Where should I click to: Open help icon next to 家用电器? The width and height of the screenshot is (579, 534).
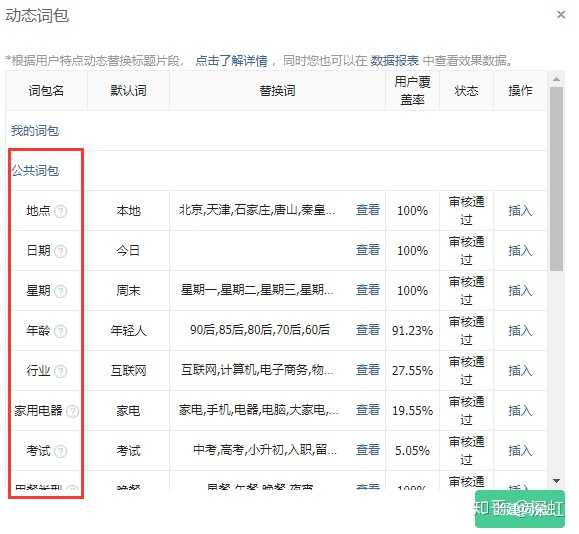(72, 411)
